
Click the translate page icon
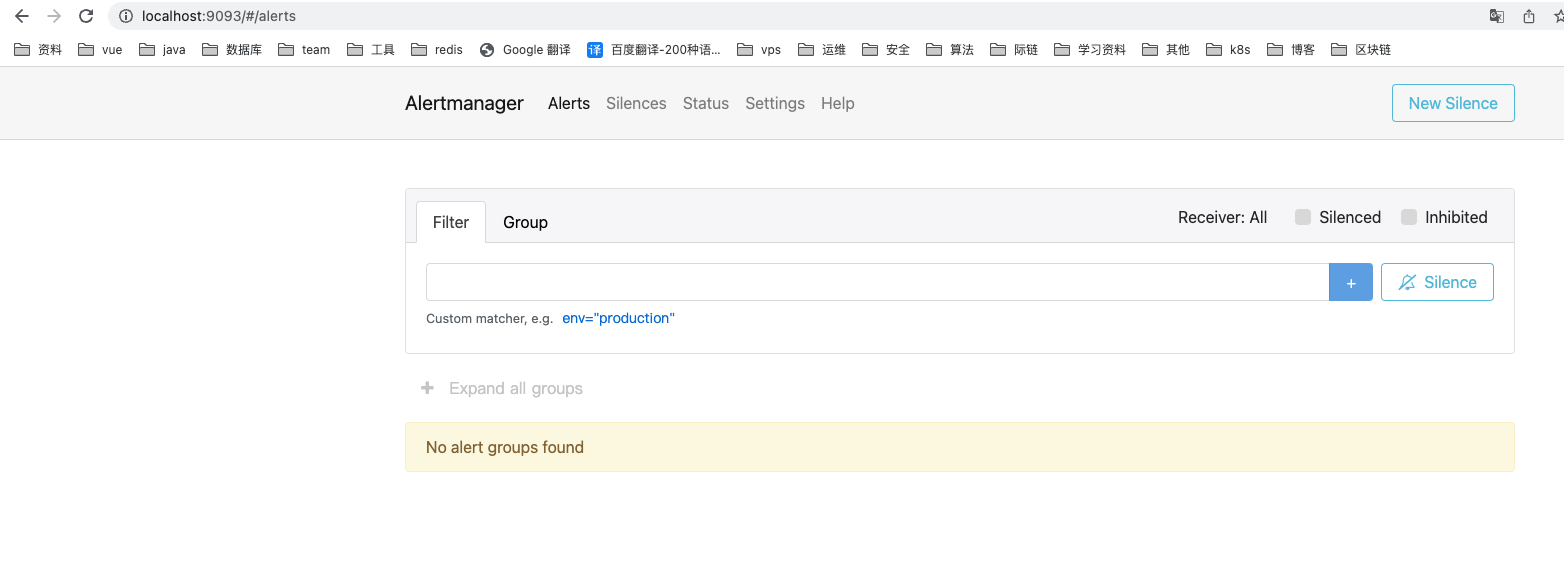pyautogui.click(x=1497, y=16)
